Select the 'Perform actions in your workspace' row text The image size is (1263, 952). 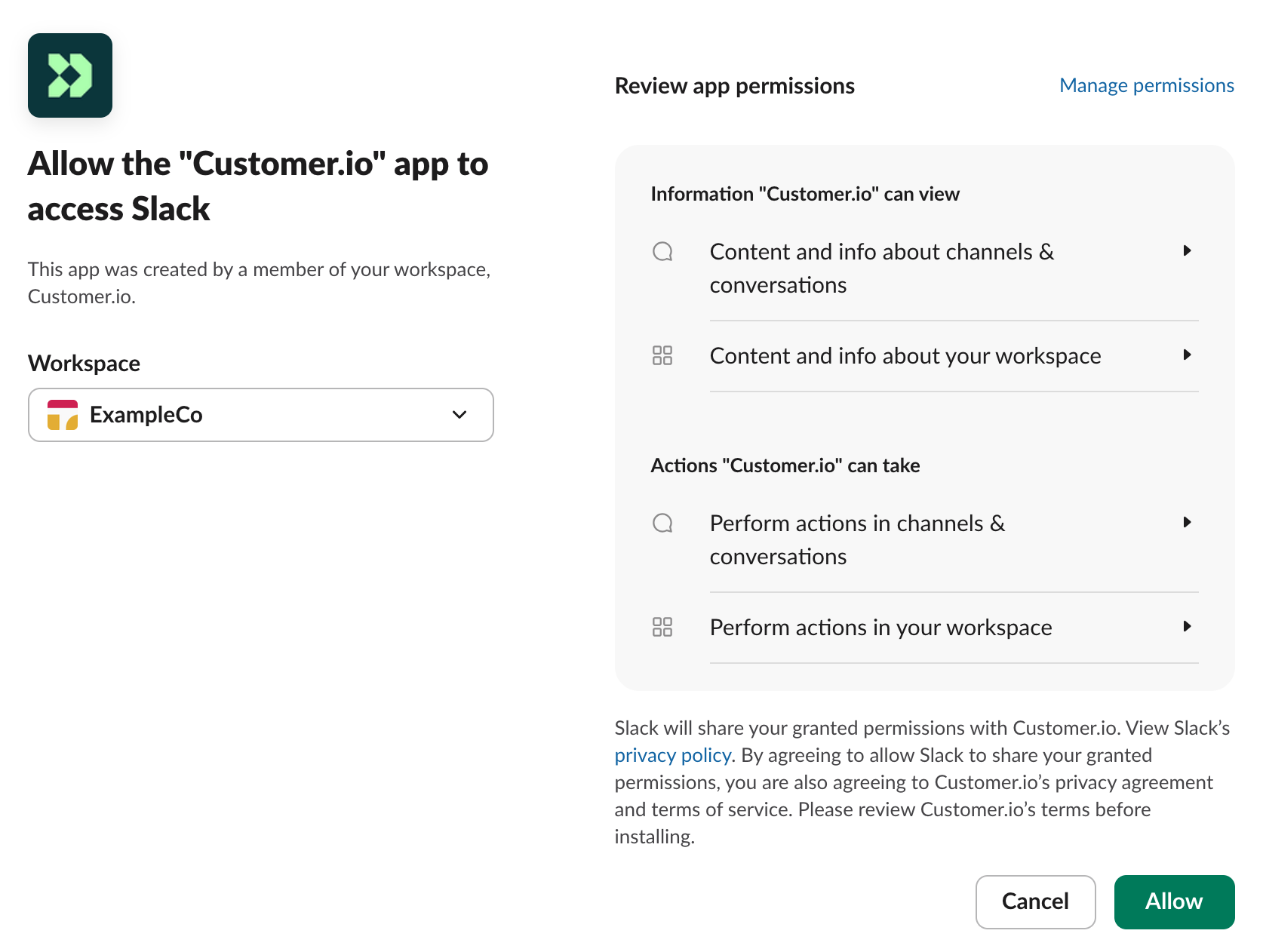[x=881, y=628]
